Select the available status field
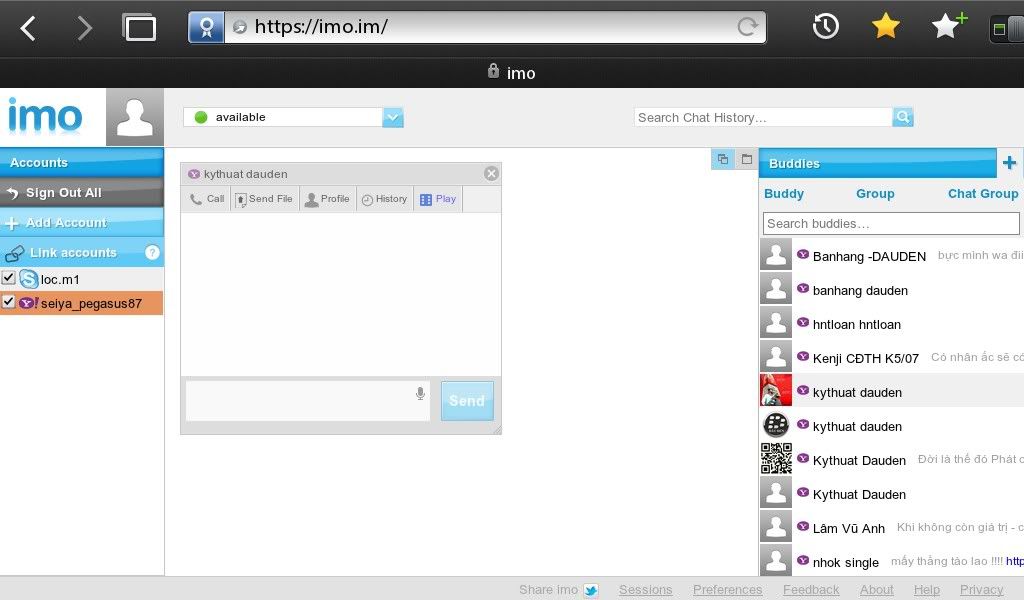 [283, 118]
